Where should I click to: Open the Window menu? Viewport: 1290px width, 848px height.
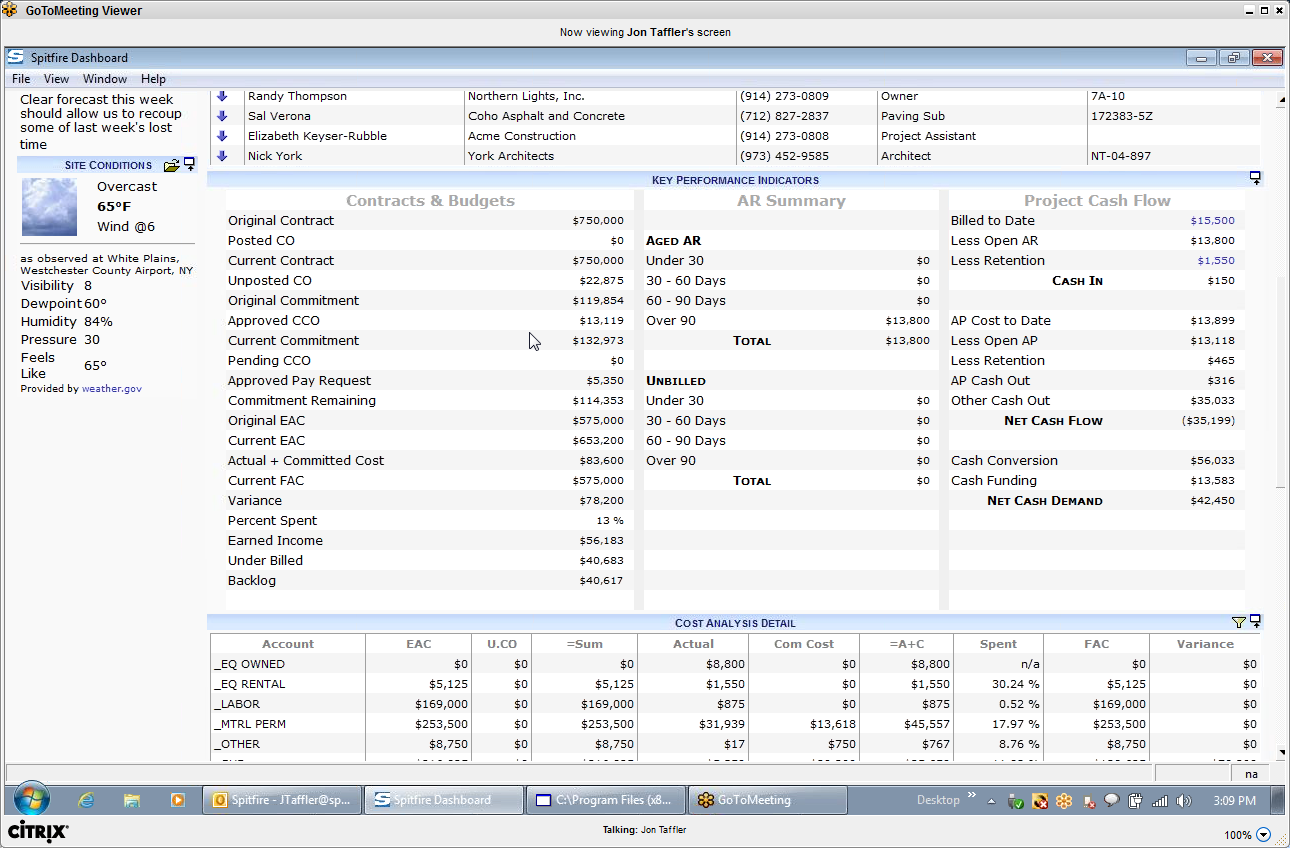(104, 79)
